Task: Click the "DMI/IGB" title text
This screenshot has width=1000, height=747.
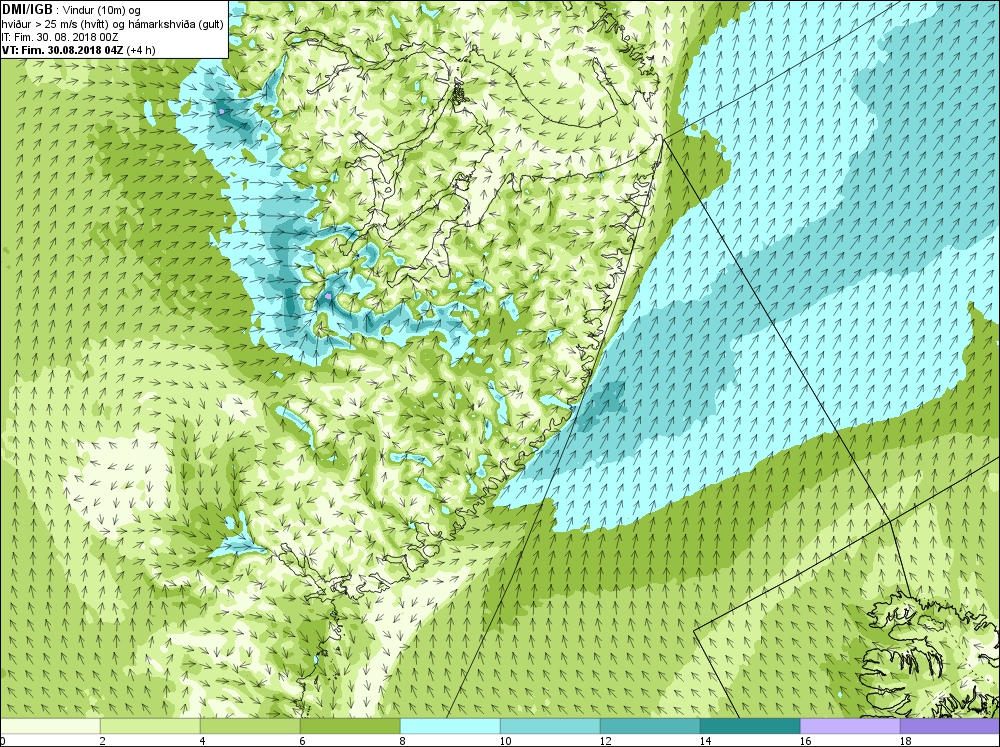Action: [x=27, y=10]
